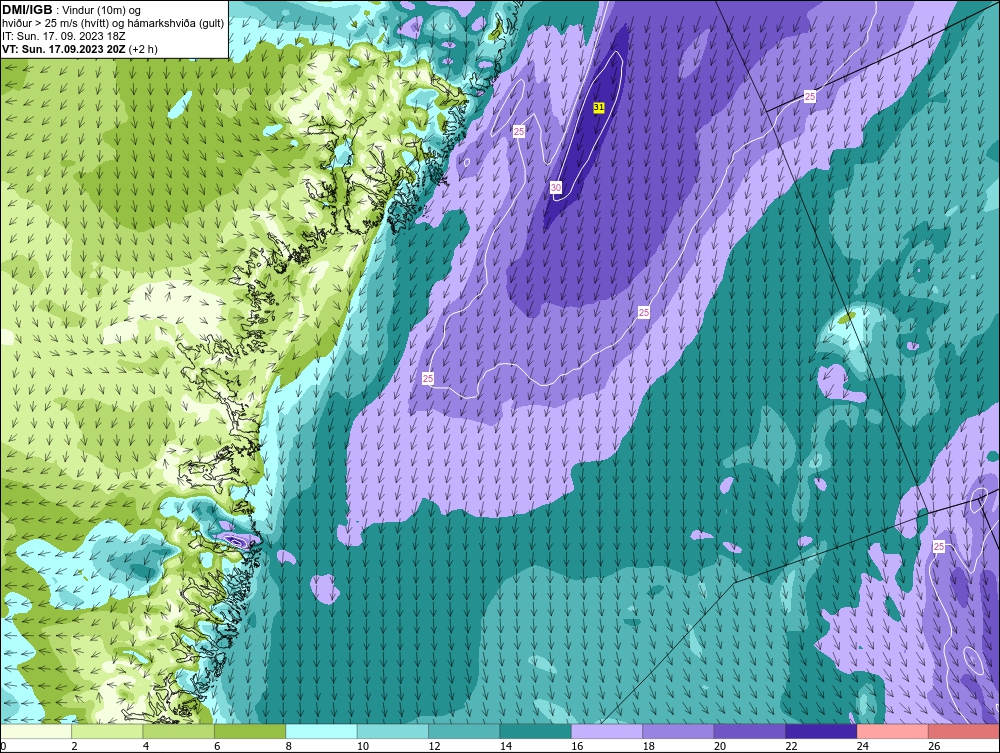This screenshot has width=1000, height=753.
Task: Click the 25 label on the black boundary line
Action: pos(810,97)
